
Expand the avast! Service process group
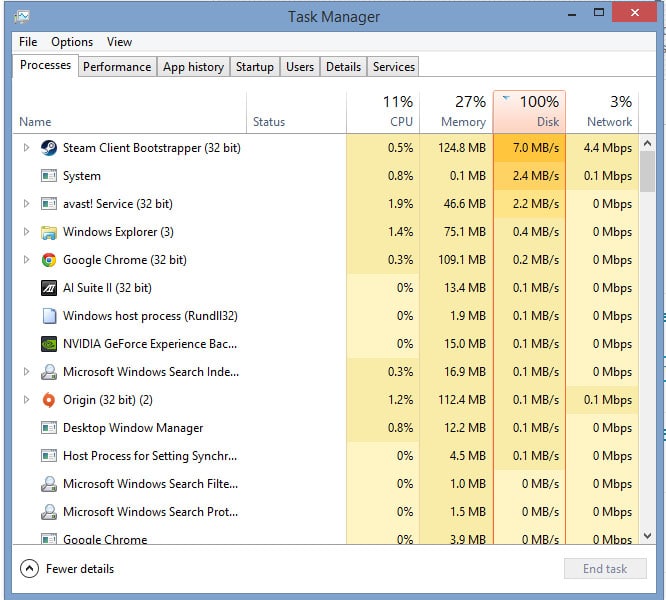point(26,204)
